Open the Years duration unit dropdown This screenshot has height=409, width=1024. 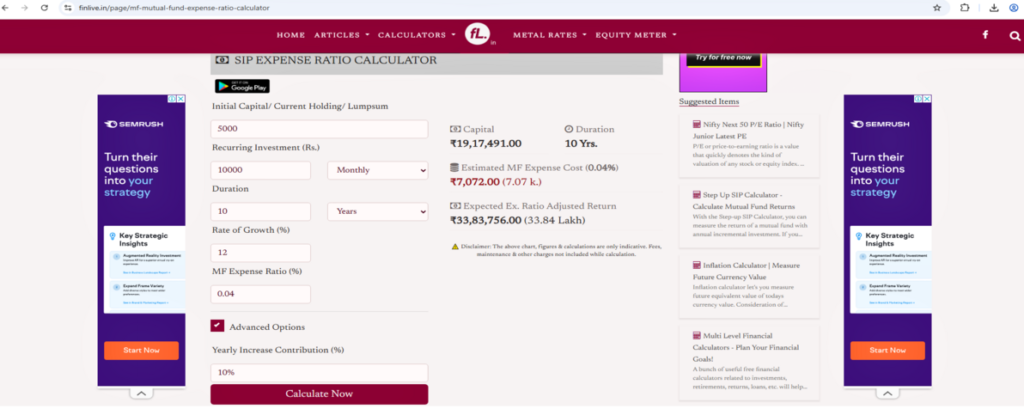click(x=377, y=211)
